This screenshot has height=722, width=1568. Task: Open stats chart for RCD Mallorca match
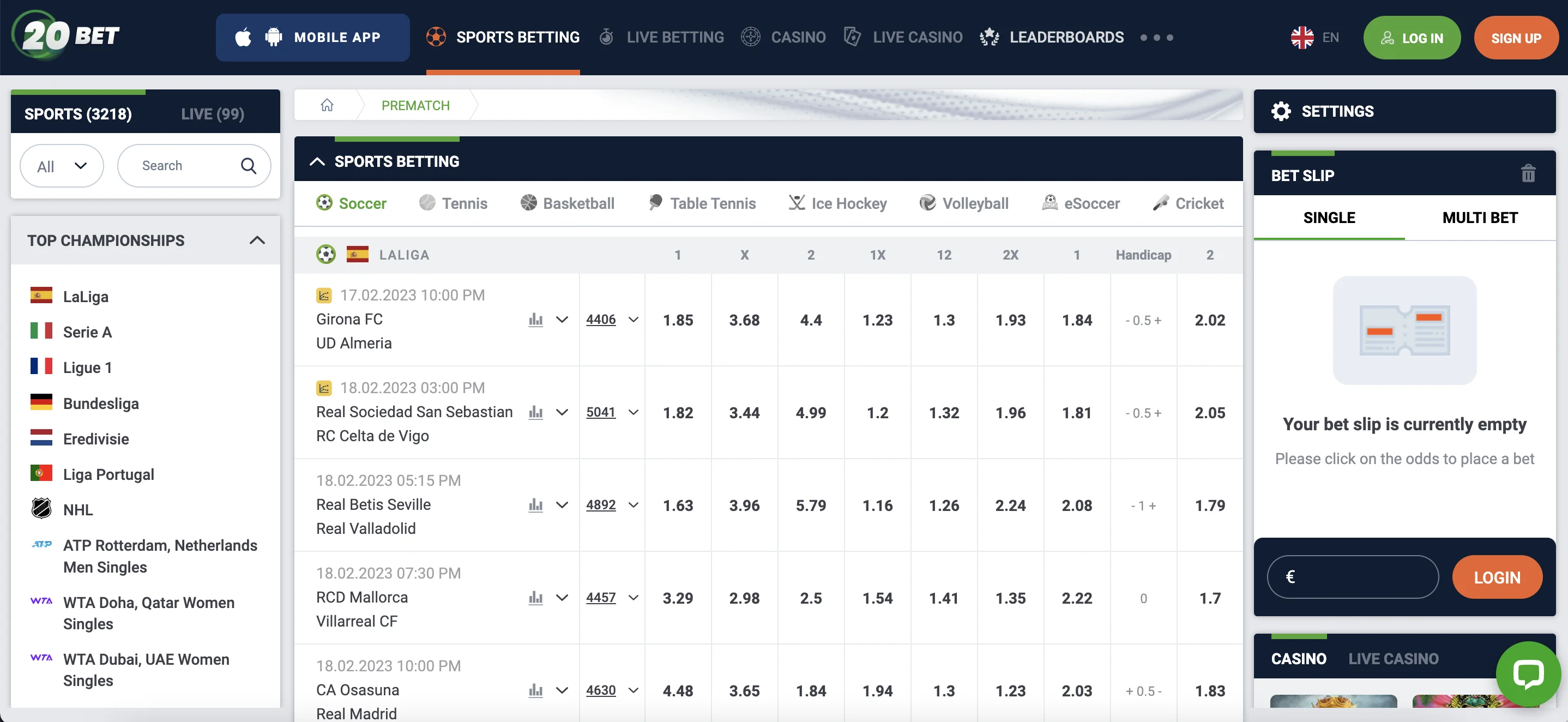click(535, 597)
